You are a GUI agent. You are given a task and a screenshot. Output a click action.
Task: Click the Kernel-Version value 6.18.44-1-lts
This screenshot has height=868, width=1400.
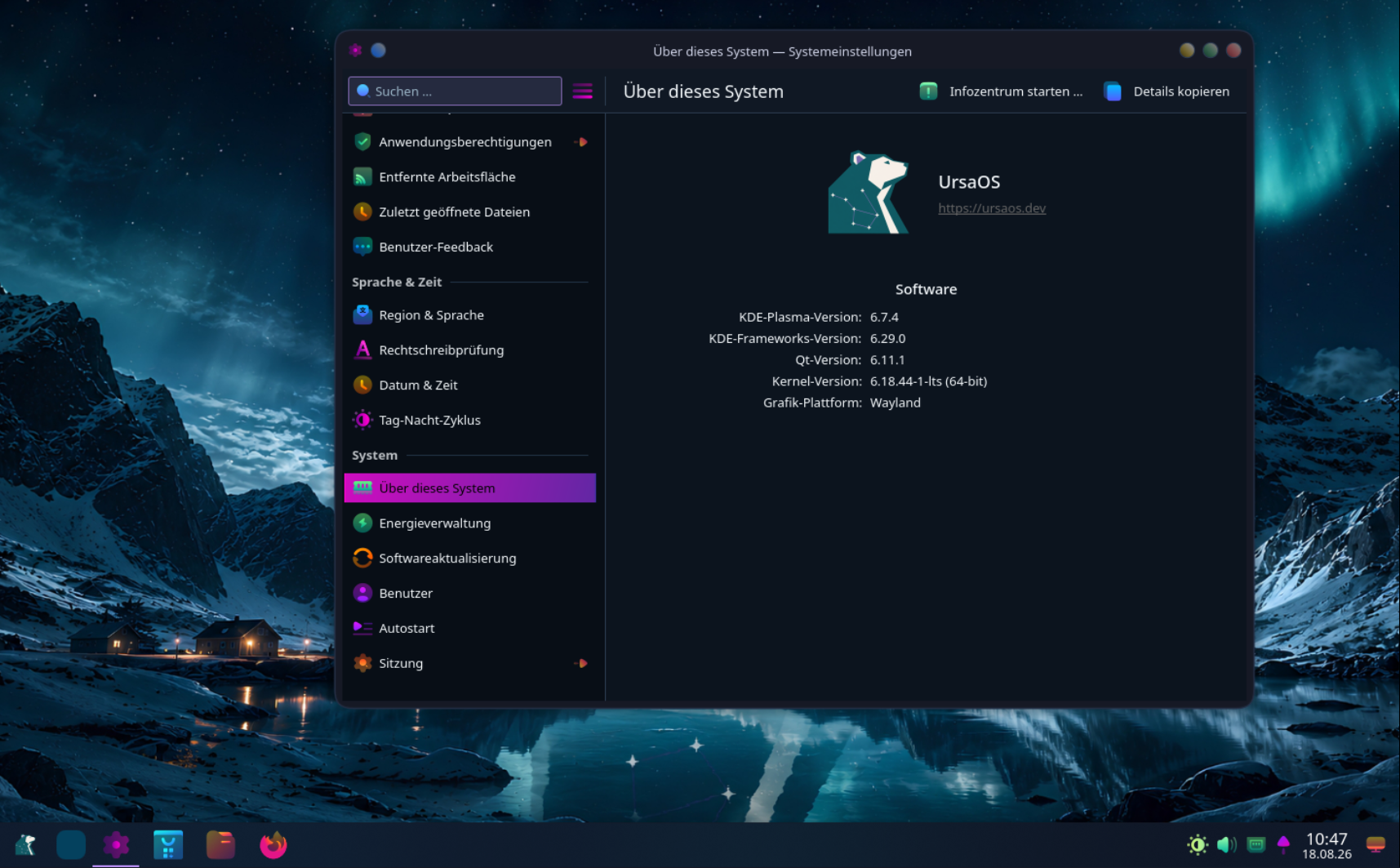click(x=928, y=381)
